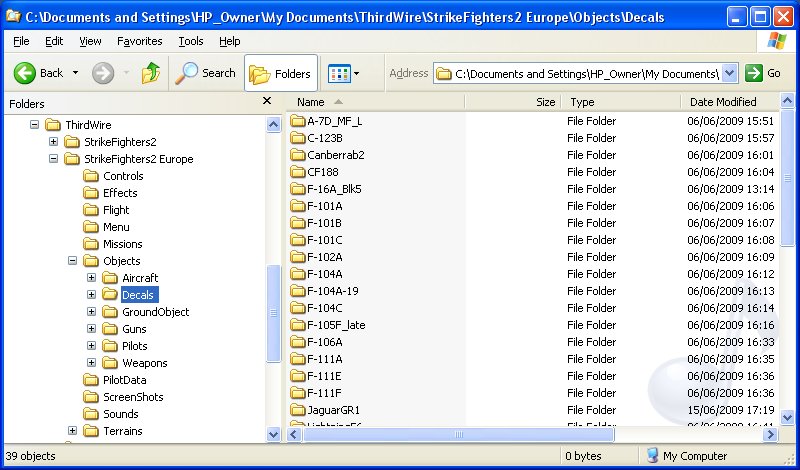This screenshot has width=800, height=470.
Task: Click the file list vertical scrollbar thumb
Action: click(787, 177)
